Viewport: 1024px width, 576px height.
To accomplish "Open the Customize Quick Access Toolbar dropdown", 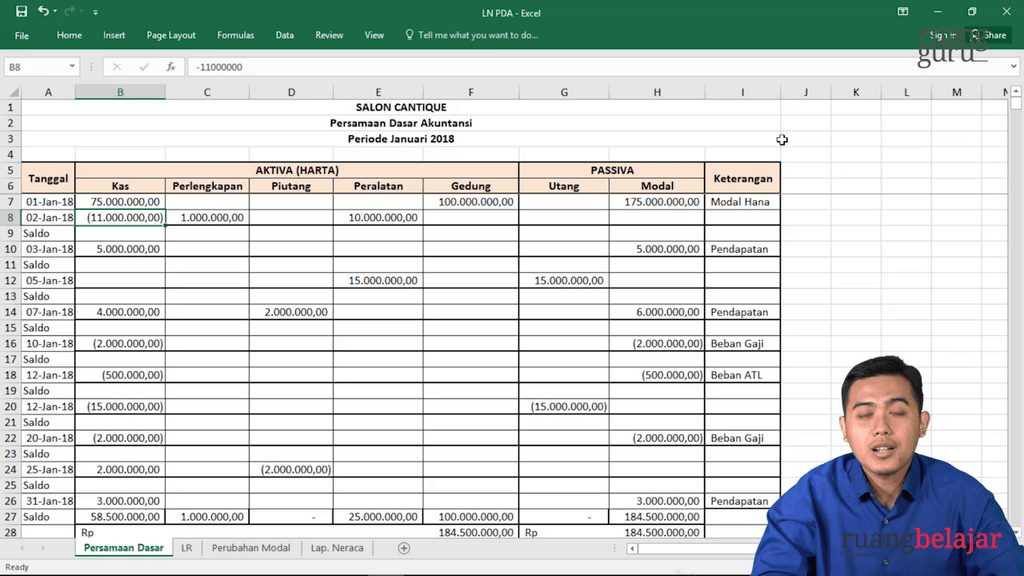I will pyautogui.click(x=96, y=12).
